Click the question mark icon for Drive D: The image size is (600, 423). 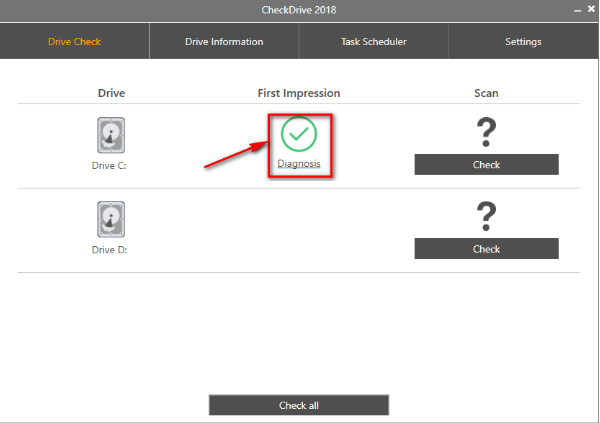click(486, 217)
